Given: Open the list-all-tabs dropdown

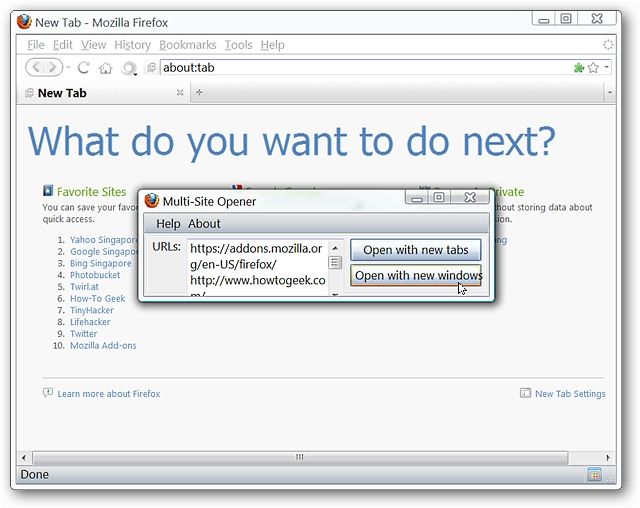Looking at the screenshot, I should (609, 93).
